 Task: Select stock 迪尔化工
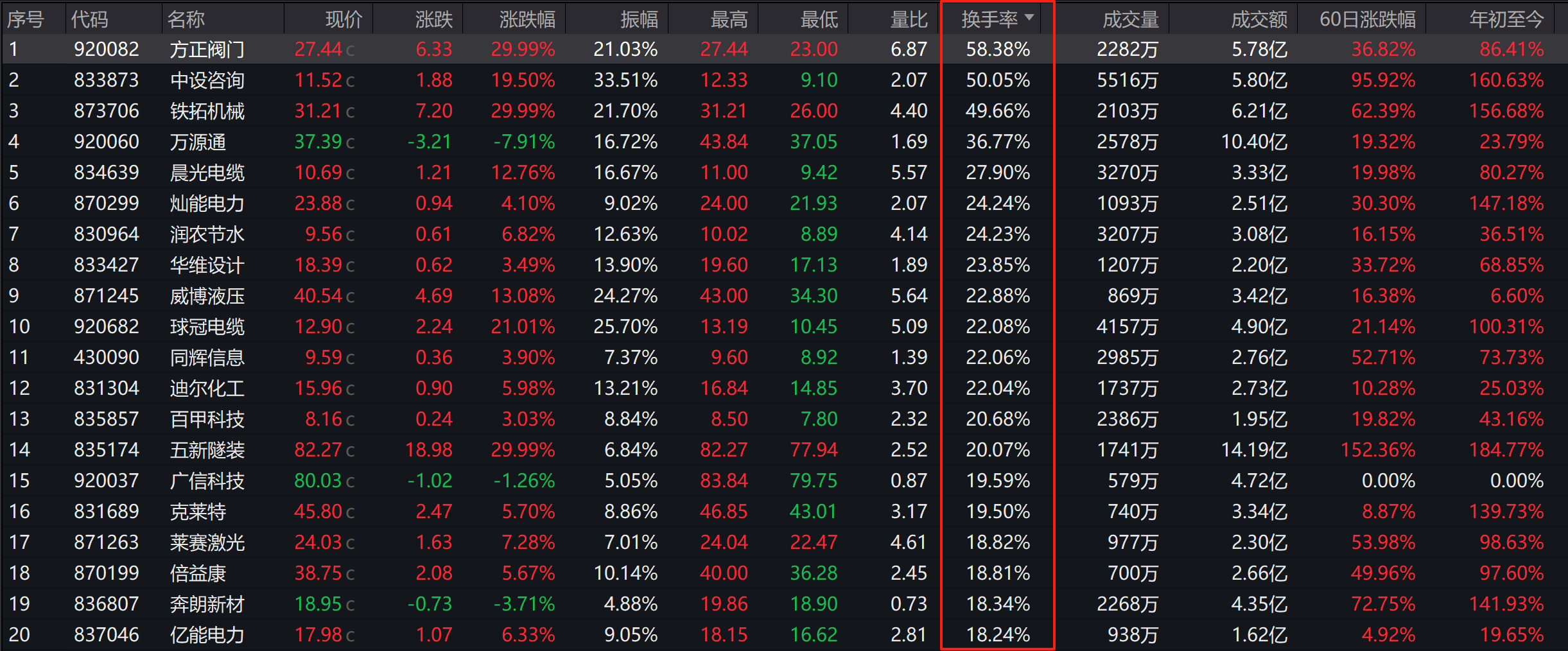[207, 388]
